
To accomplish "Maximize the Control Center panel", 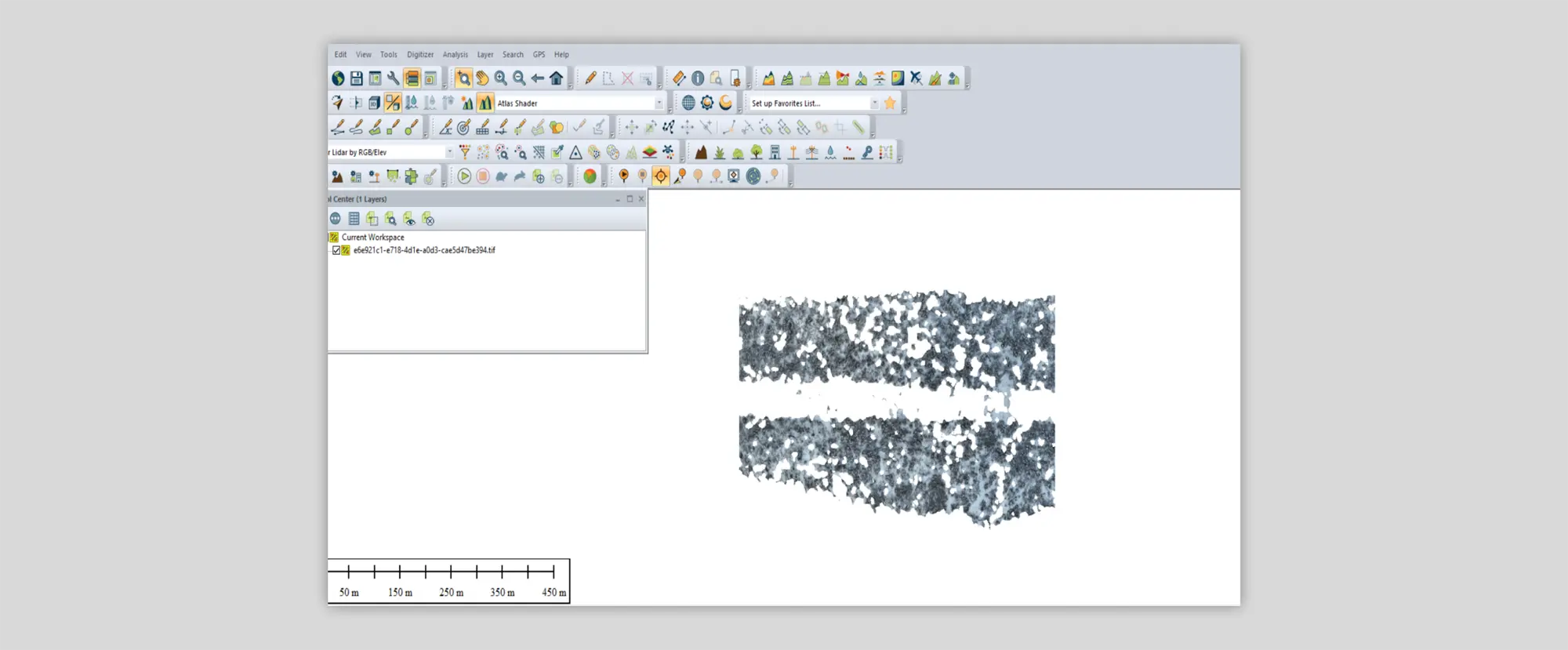I will pyautogui.click(x=630, y=199).
